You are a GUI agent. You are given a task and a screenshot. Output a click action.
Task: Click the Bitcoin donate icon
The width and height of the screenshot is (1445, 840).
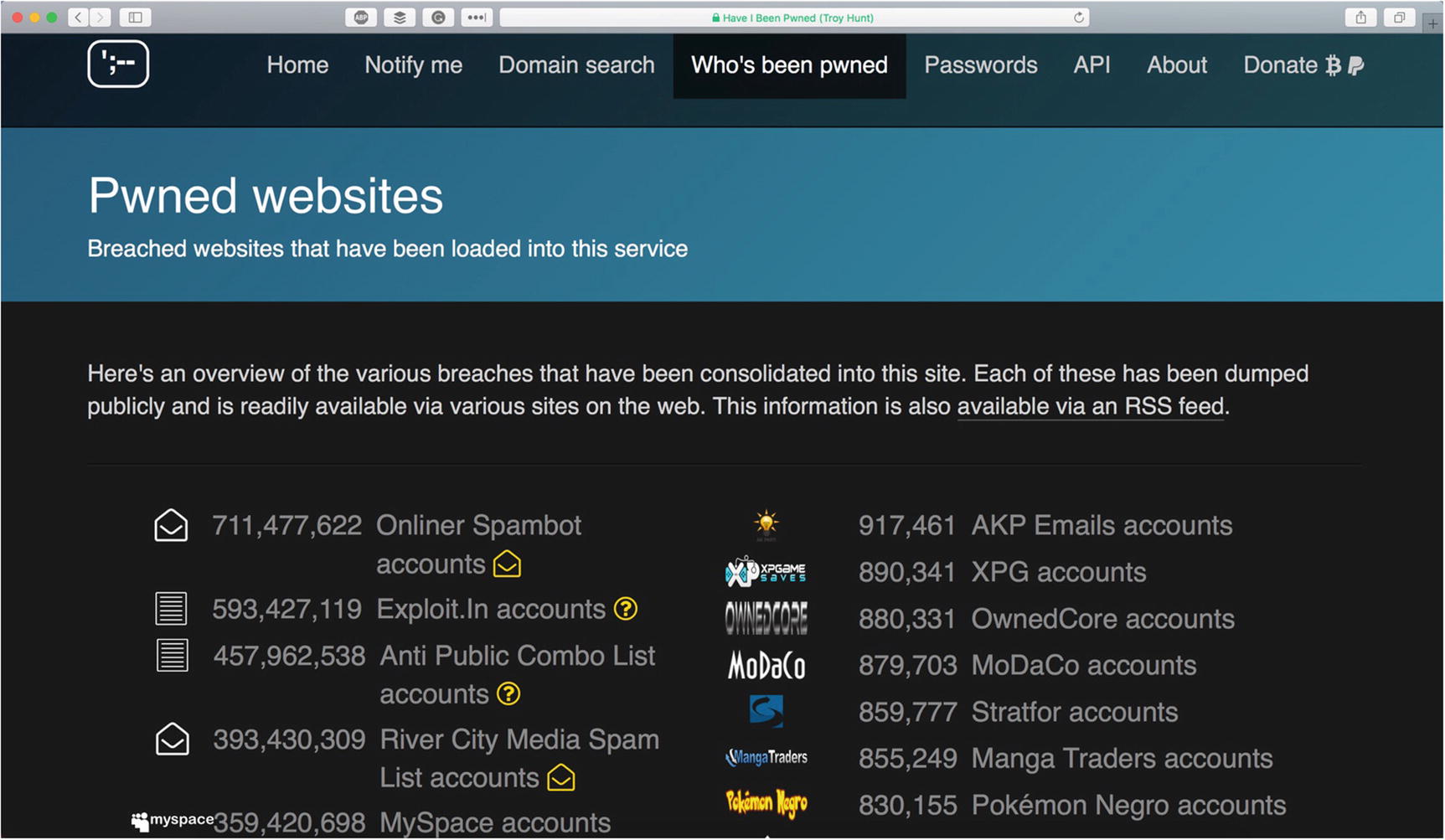click(x=1333, y=65)
